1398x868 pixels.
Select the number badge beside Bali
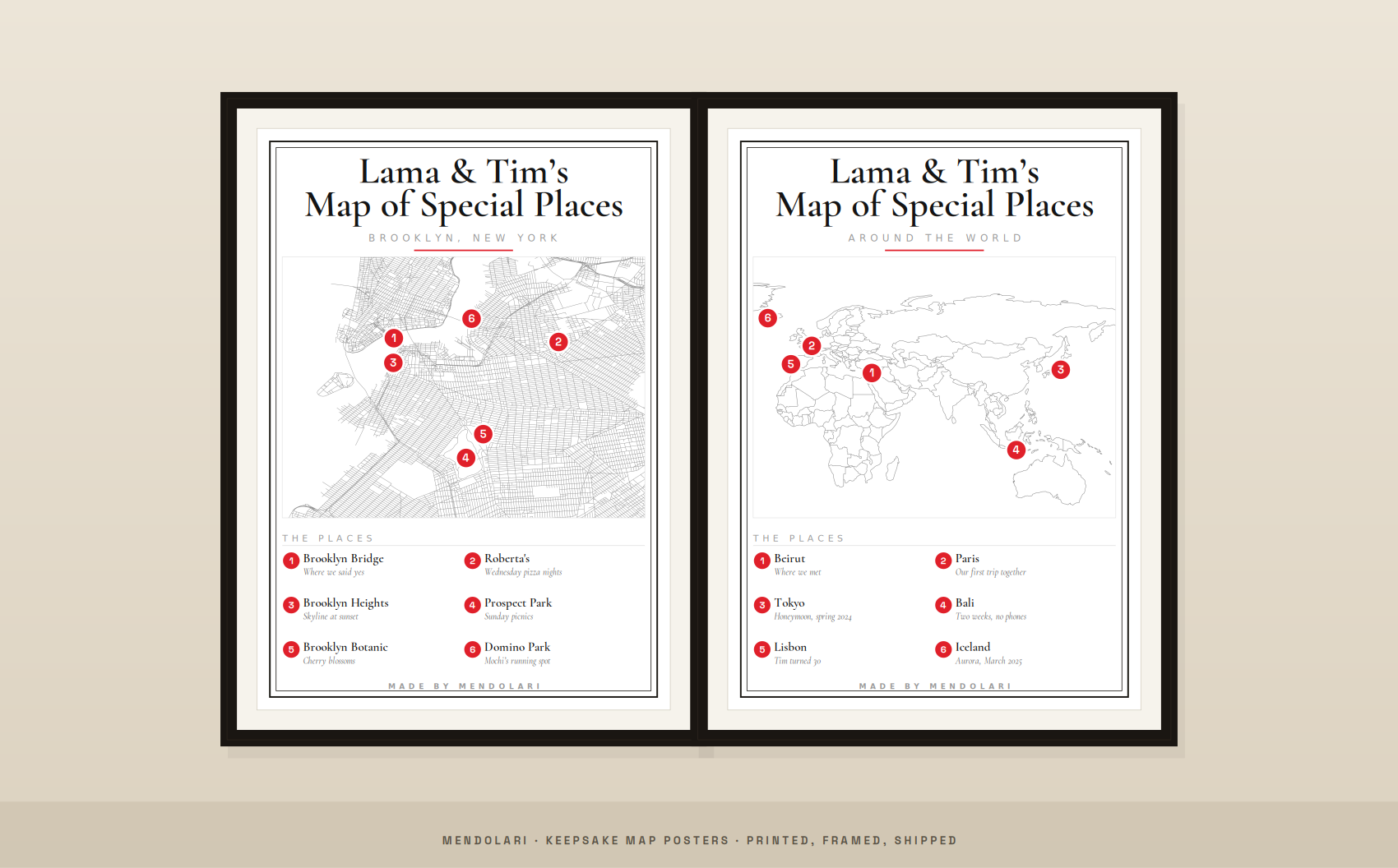(x=943, y=605)
